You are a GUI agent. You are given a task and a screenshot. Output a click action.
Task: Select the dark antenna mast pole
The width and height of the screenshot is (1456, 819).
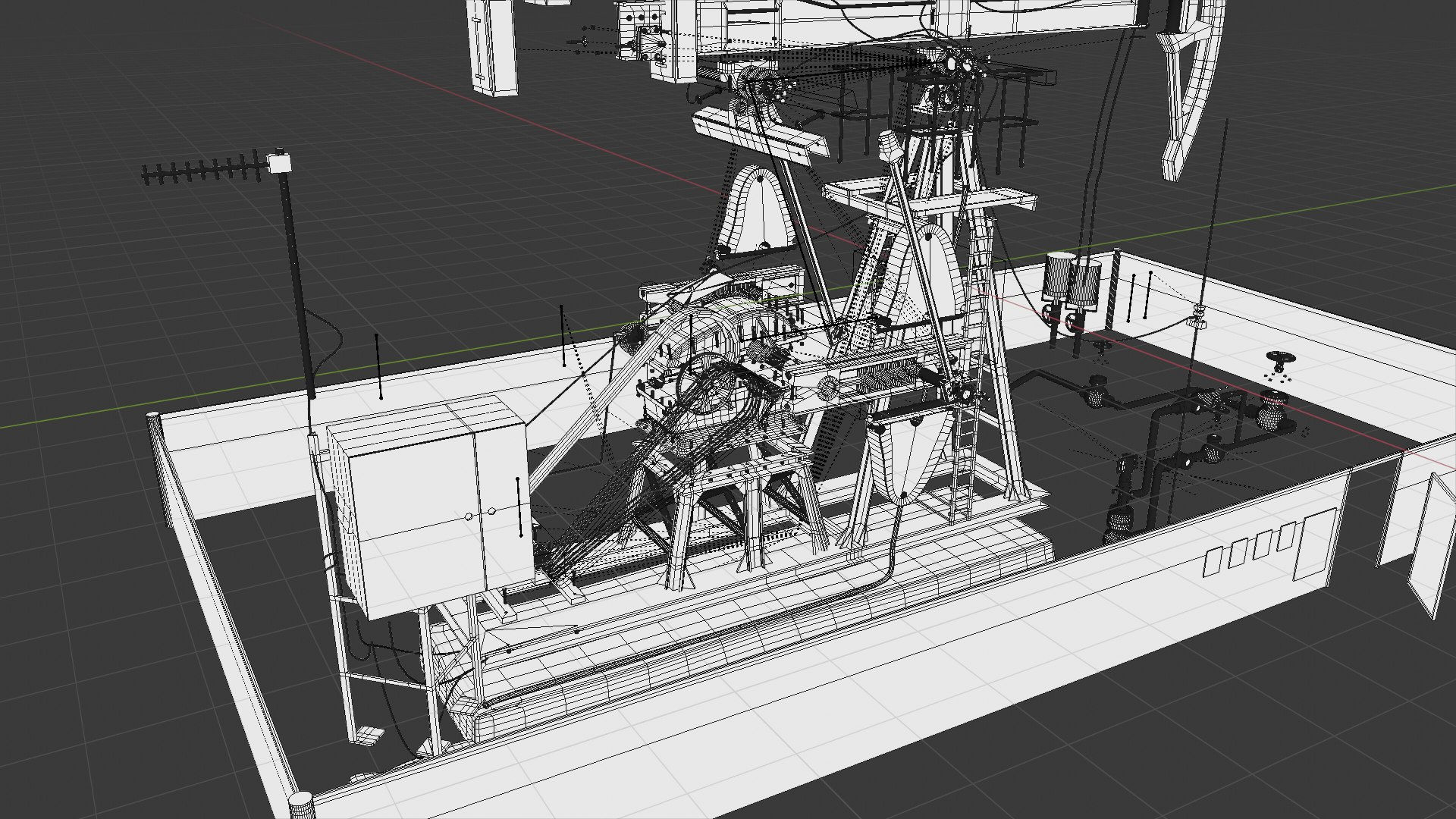(297, 284)
